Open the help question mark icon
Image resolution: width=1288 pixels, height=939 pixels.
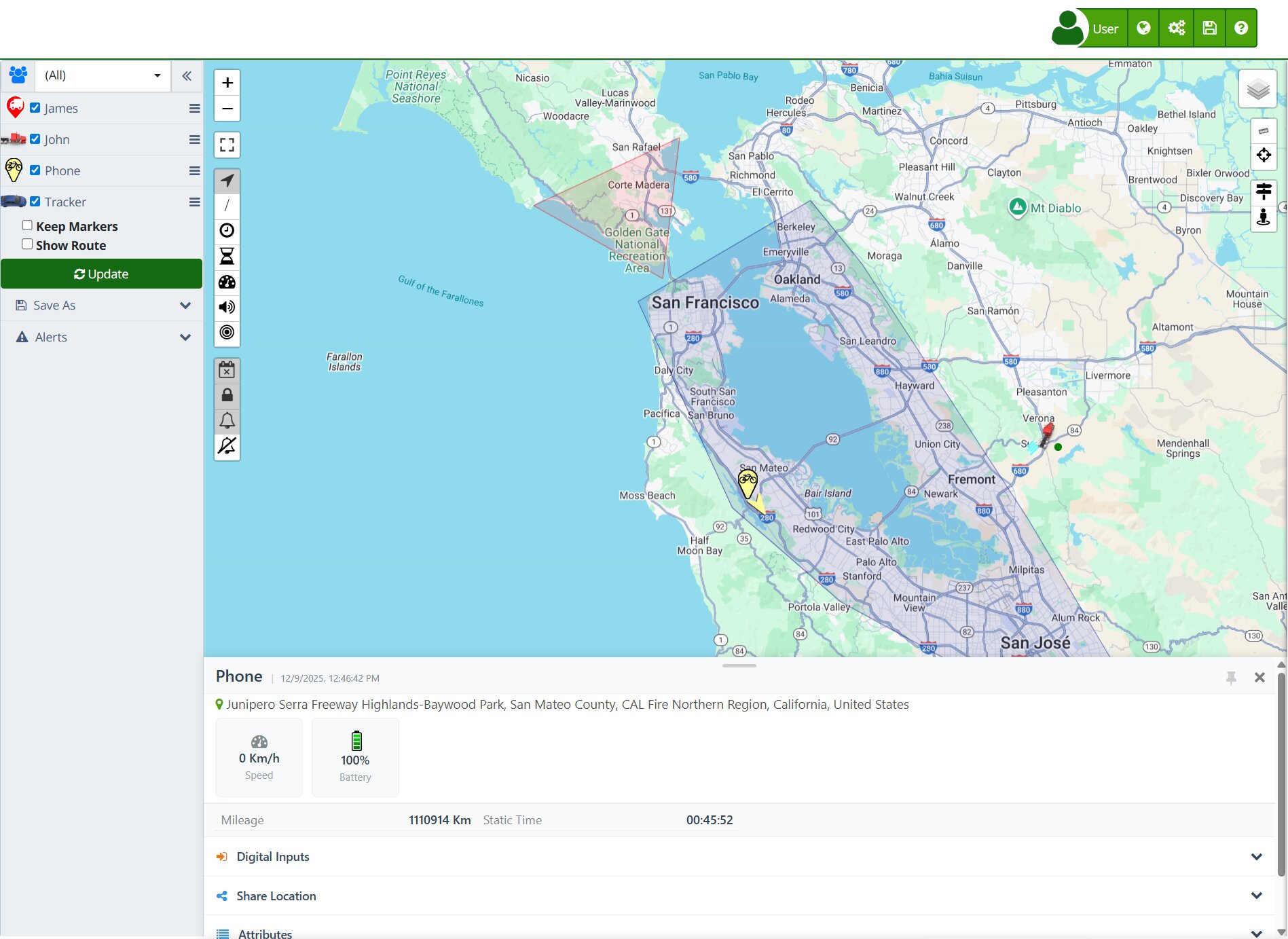point(1240,28)
